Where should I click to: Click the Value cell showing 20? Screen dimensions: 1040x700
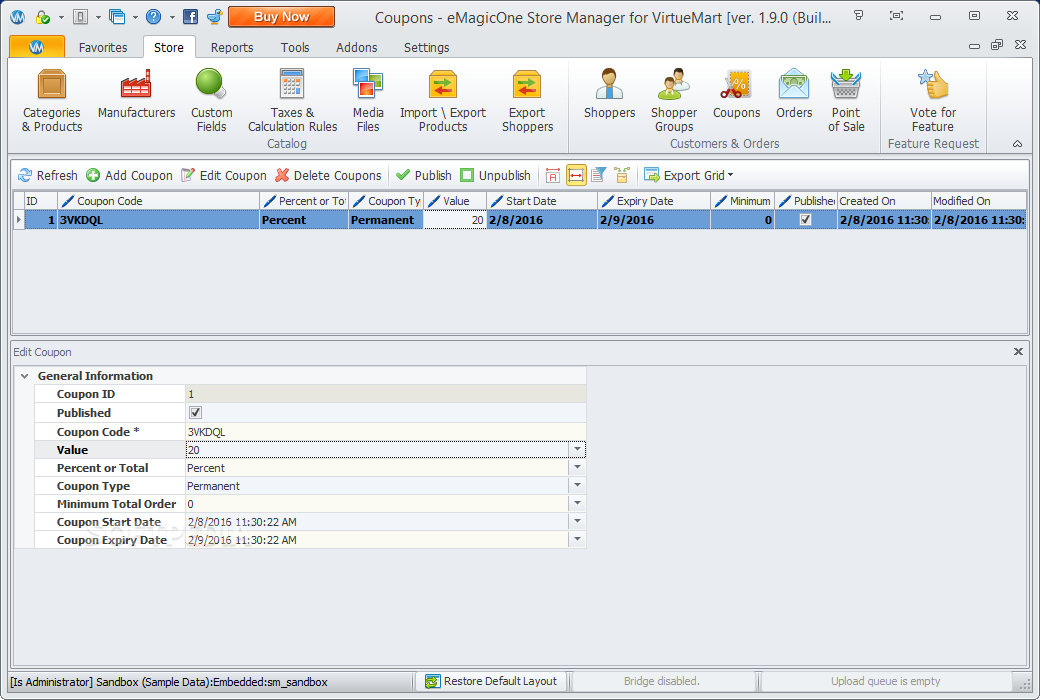454,220
